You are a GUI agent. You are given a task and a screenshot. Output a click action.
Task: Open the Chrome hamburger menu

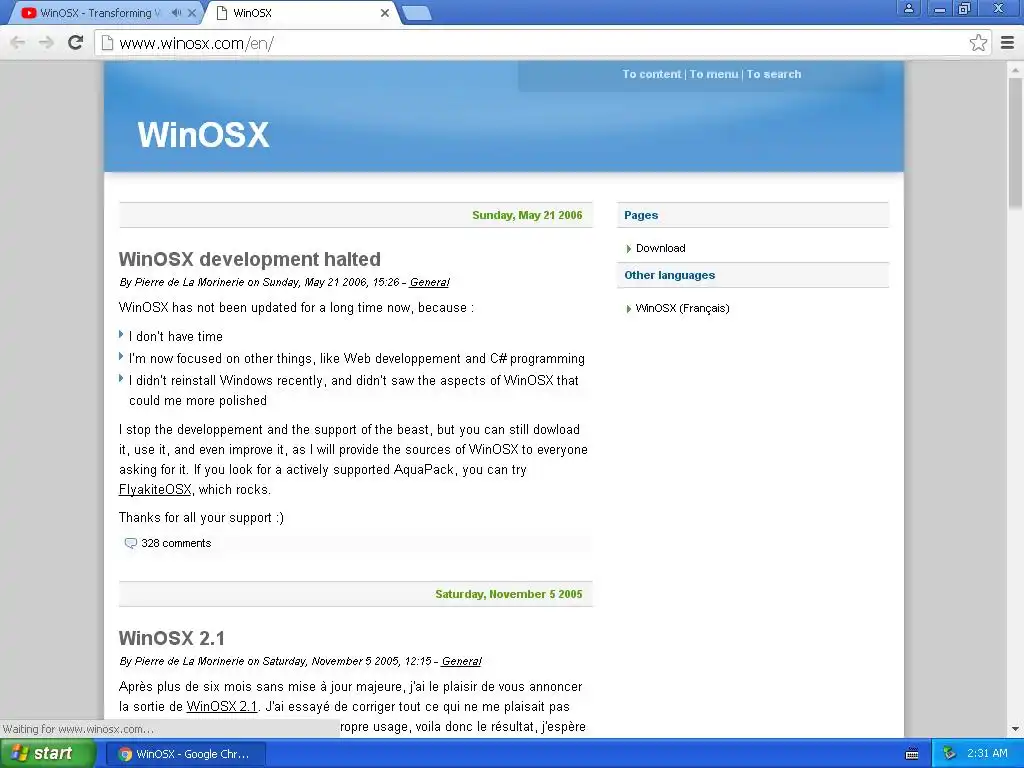(x=1008, y=43)
